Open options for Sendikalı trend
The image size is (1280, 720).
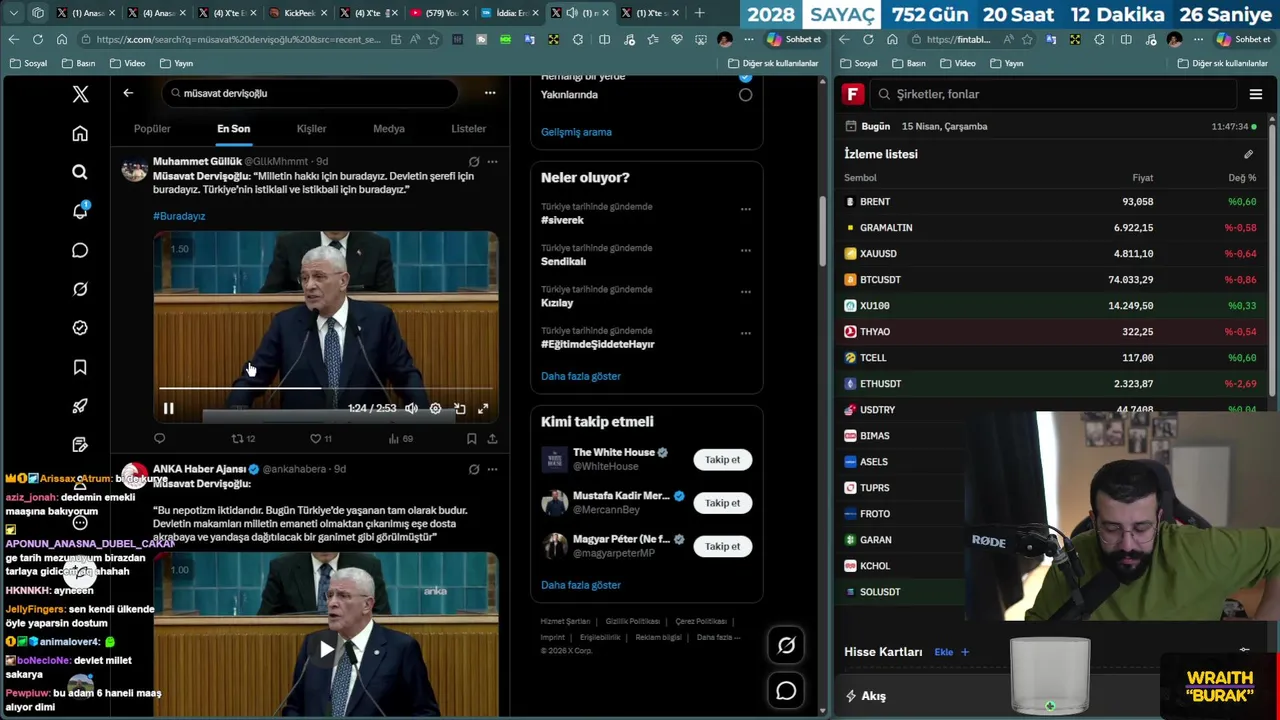pyautogui.click(x=745, y=250)
